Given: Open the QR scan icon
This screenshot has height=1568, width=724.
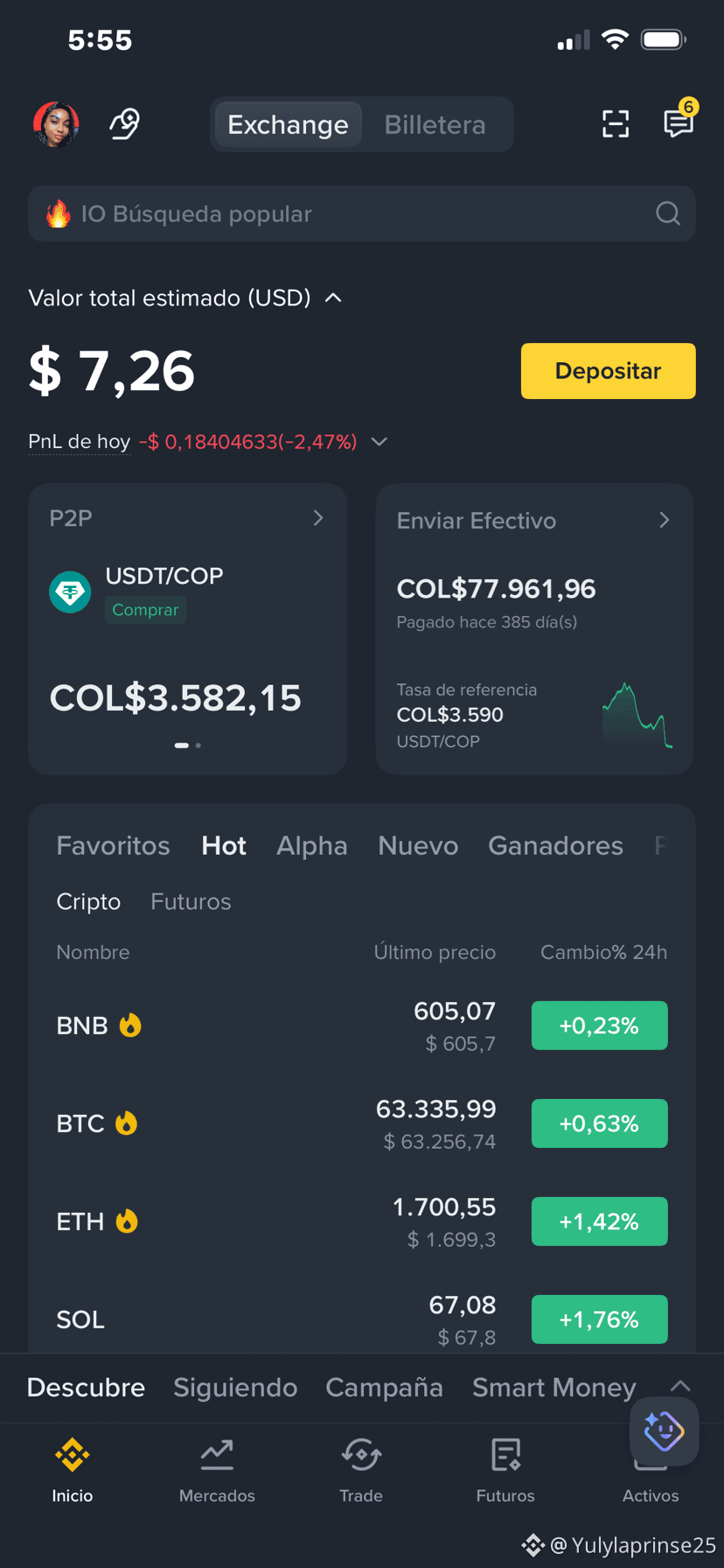Looking at the screenshot, I should pos(616,124).
